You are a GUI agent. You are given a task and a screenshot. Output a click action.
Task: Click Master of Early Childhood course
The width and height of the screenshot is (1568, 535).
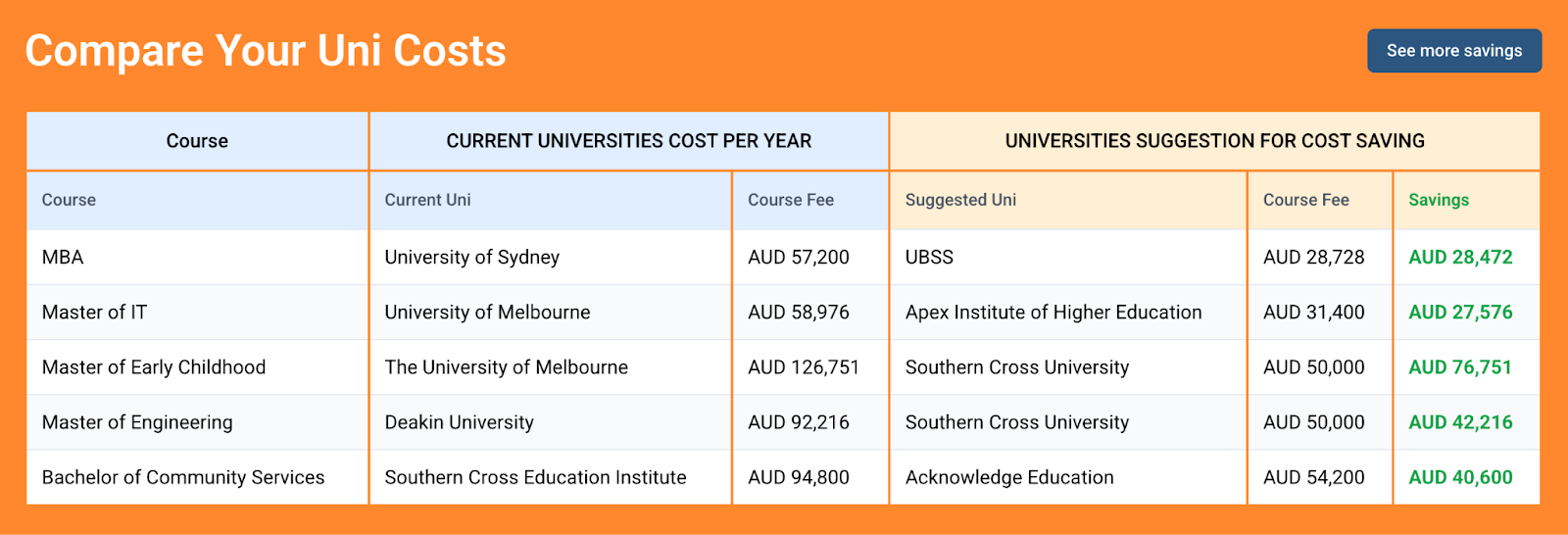click(154, 367)
